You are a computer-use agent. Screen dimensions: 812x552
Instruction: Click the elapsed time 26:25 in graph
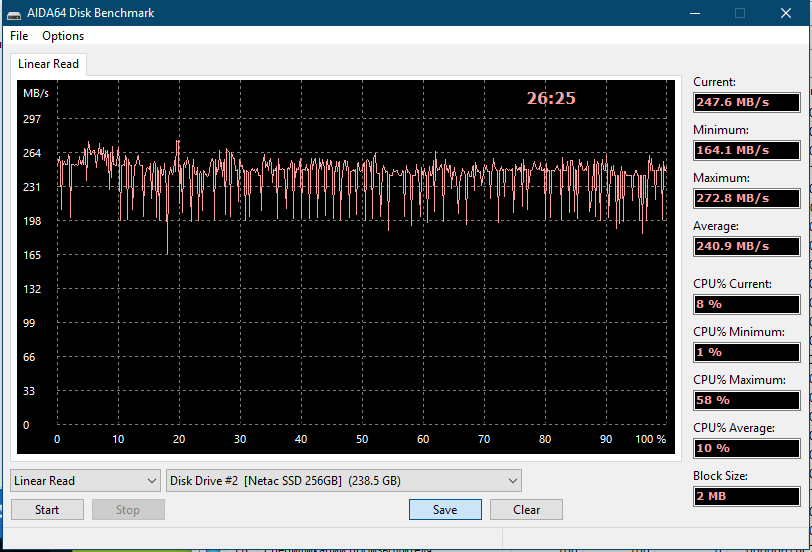pos(551,98)
